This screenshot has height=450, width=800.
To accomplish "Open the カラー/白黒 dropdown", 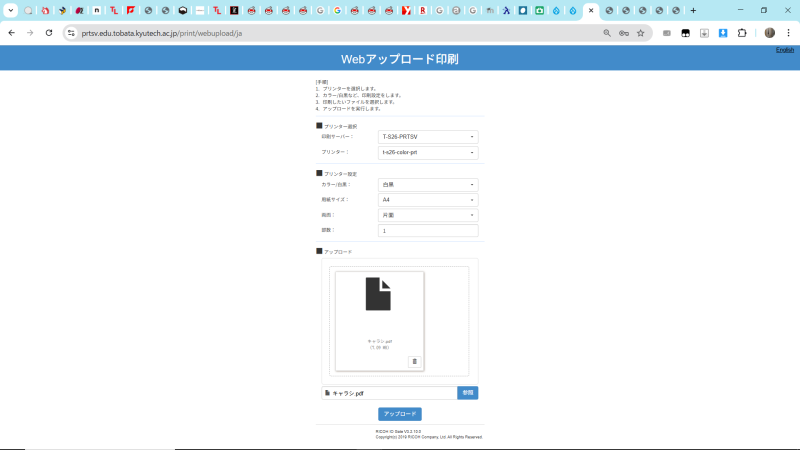I will point(428,185).
